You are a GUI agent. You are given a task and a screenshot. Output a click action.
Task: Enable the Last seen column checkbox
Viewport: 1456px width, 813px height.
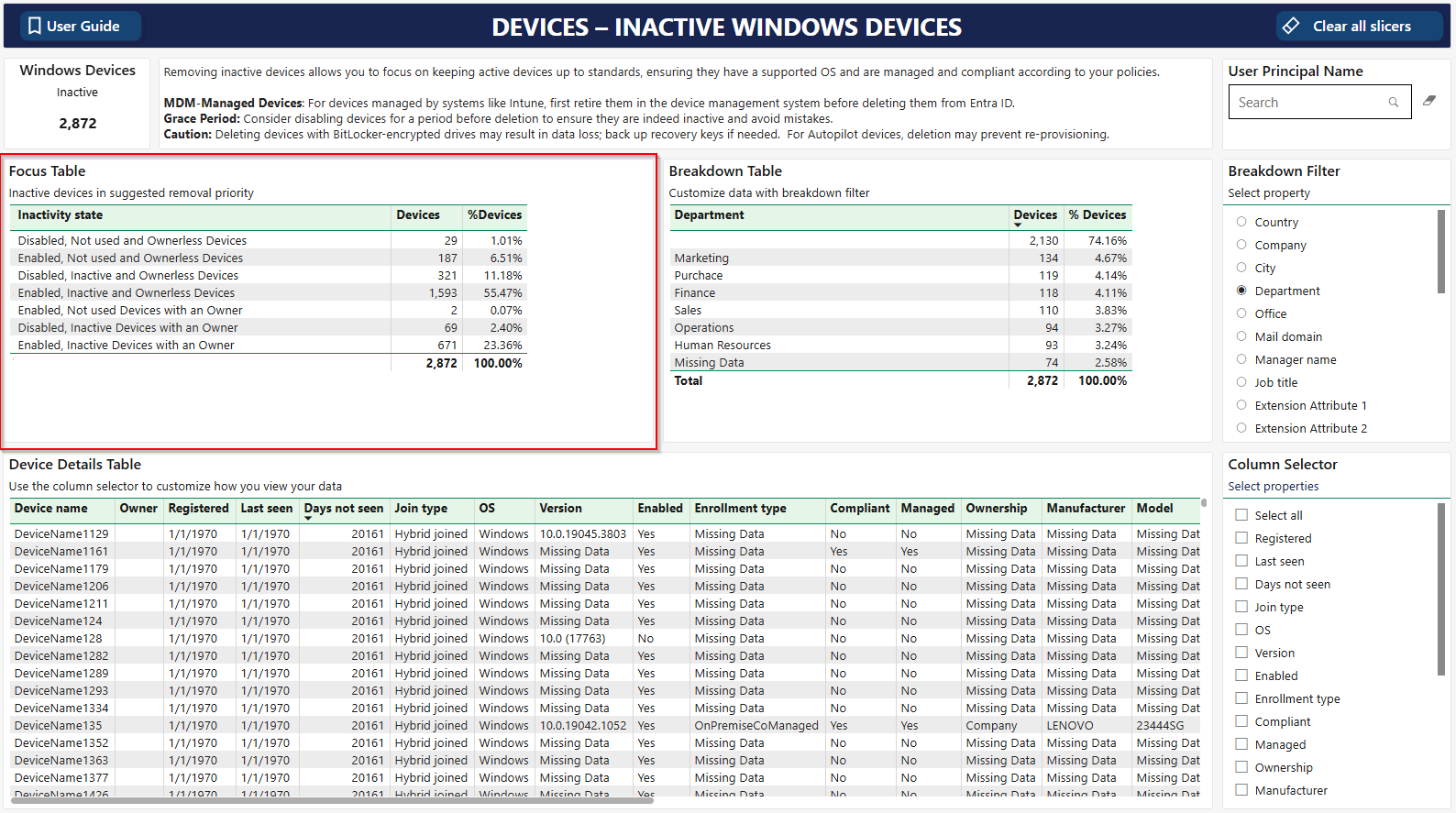coord(1241,561)
